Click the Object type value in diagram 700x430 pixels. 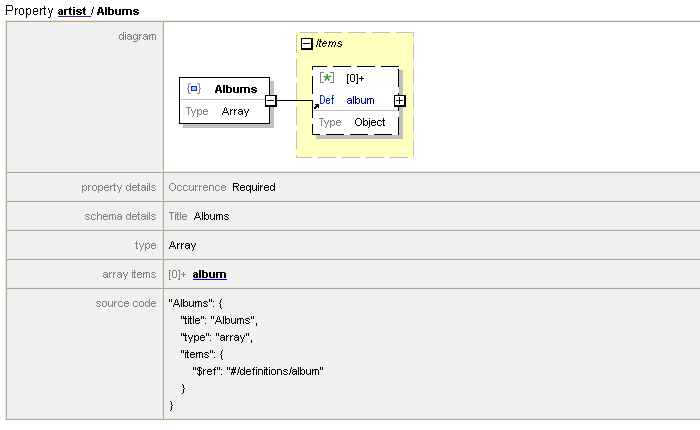369,122
